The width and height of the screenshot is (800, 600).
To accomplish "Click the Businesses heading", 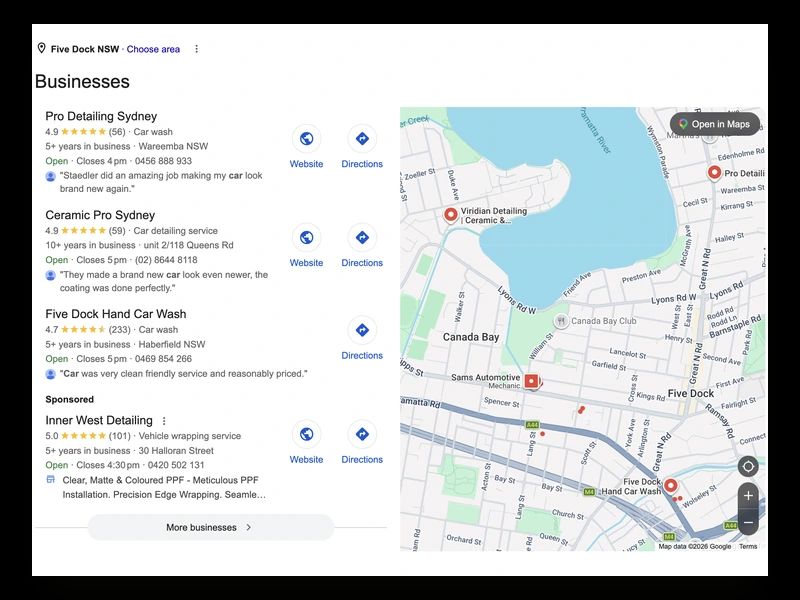I will pyautogui.click(x=82, y=82).
